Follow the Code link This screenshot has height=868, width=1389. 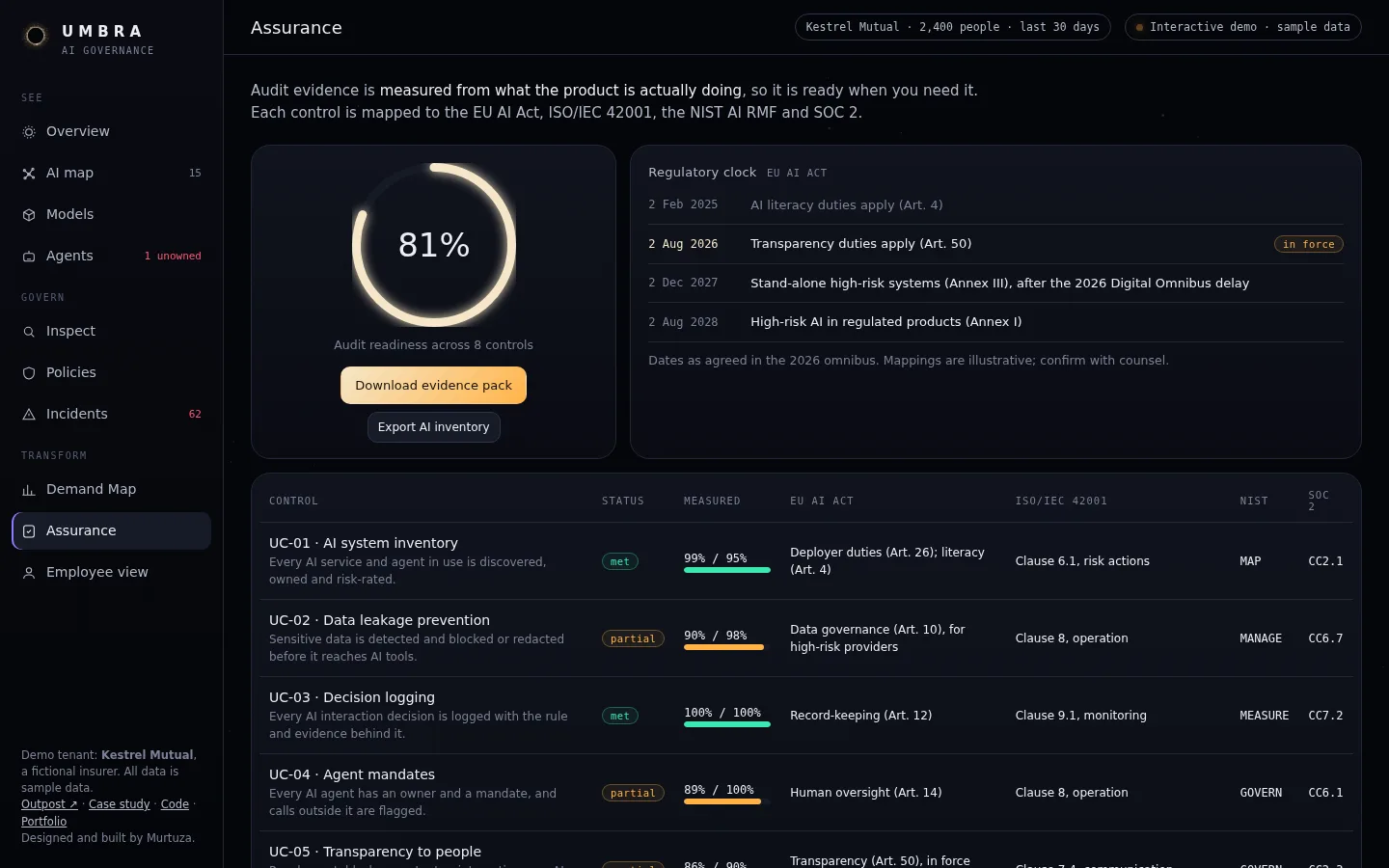coord(175,804)
